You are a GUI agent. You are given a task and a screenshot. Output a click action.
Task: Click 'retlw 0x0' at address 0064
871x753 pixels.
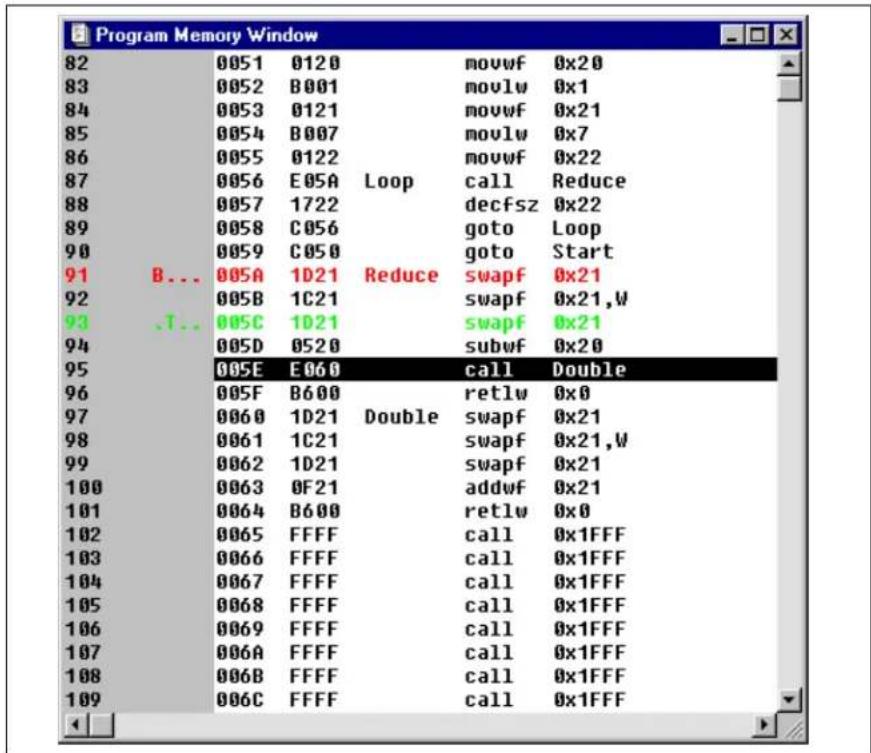(527, 511)
